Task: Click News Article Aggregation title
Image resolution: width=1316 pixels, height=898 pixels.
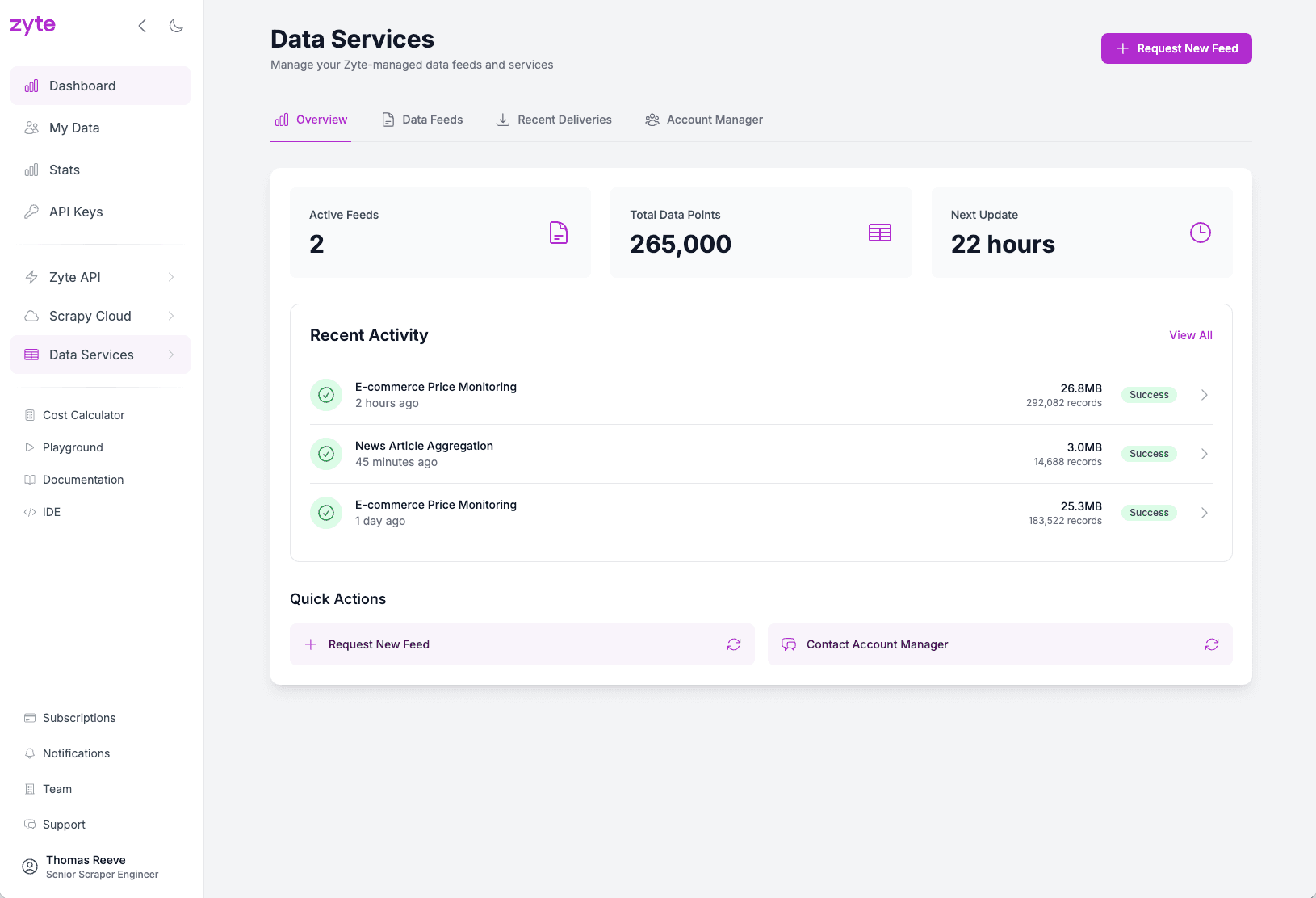Action: pos(424,446)
